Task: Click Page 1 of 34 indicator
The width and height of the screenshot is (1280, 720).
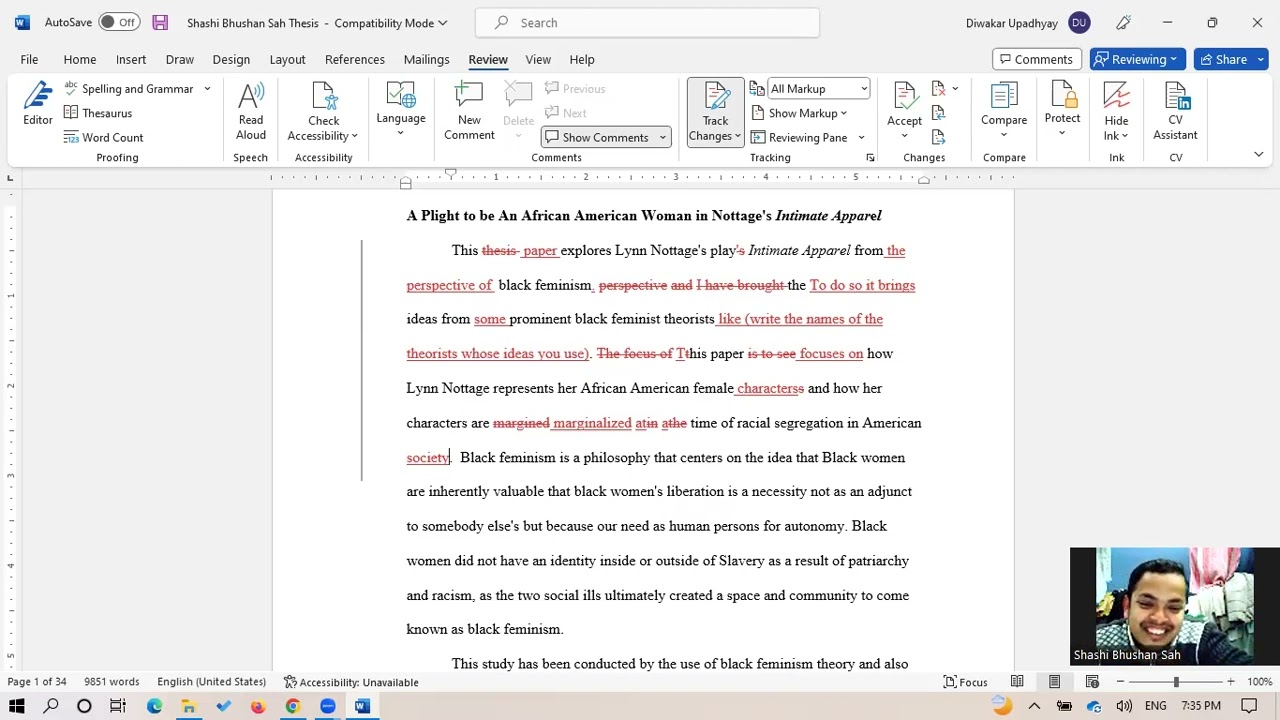Action: [37, 682]
